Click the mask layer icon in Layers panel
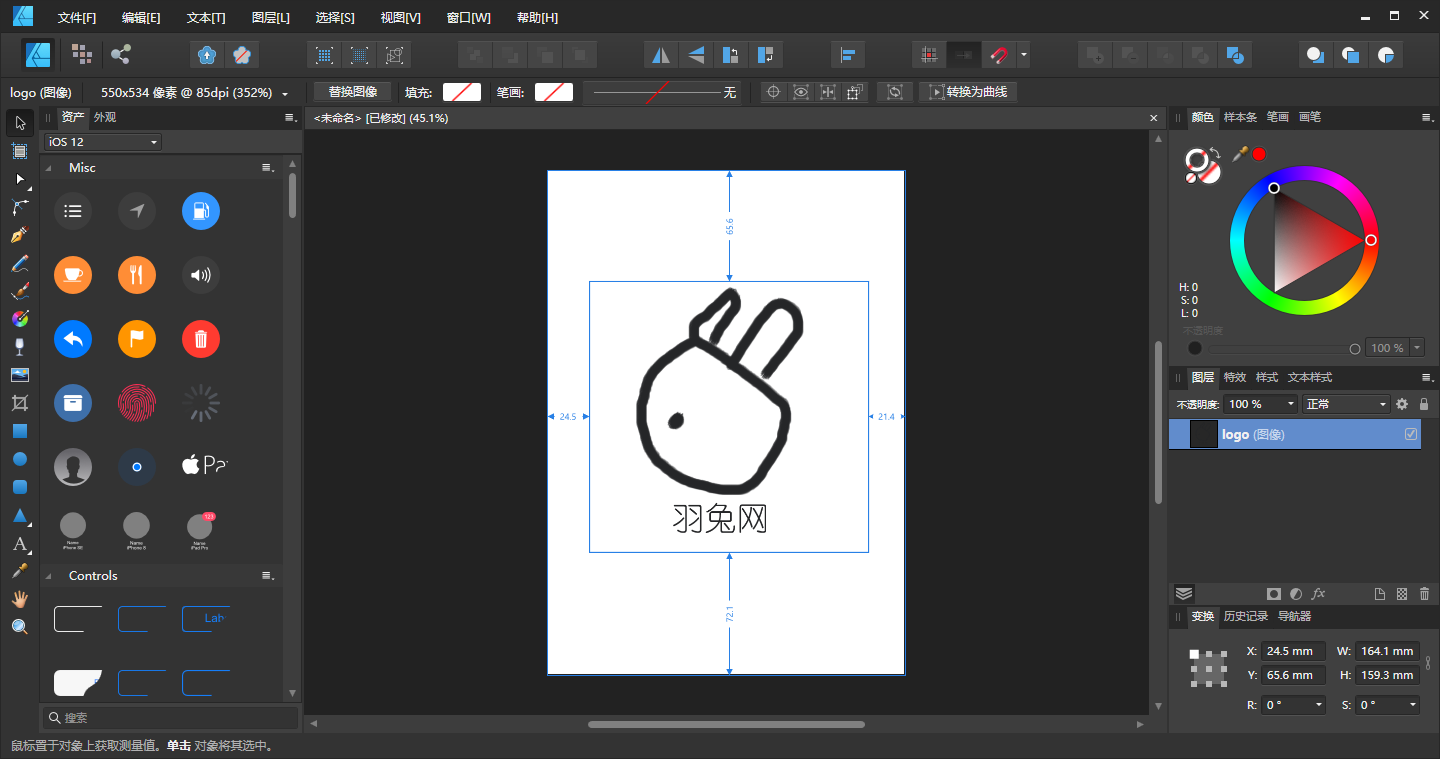Image resolution: width=1440 pixels, height=759 pixels. [1273, 594]
